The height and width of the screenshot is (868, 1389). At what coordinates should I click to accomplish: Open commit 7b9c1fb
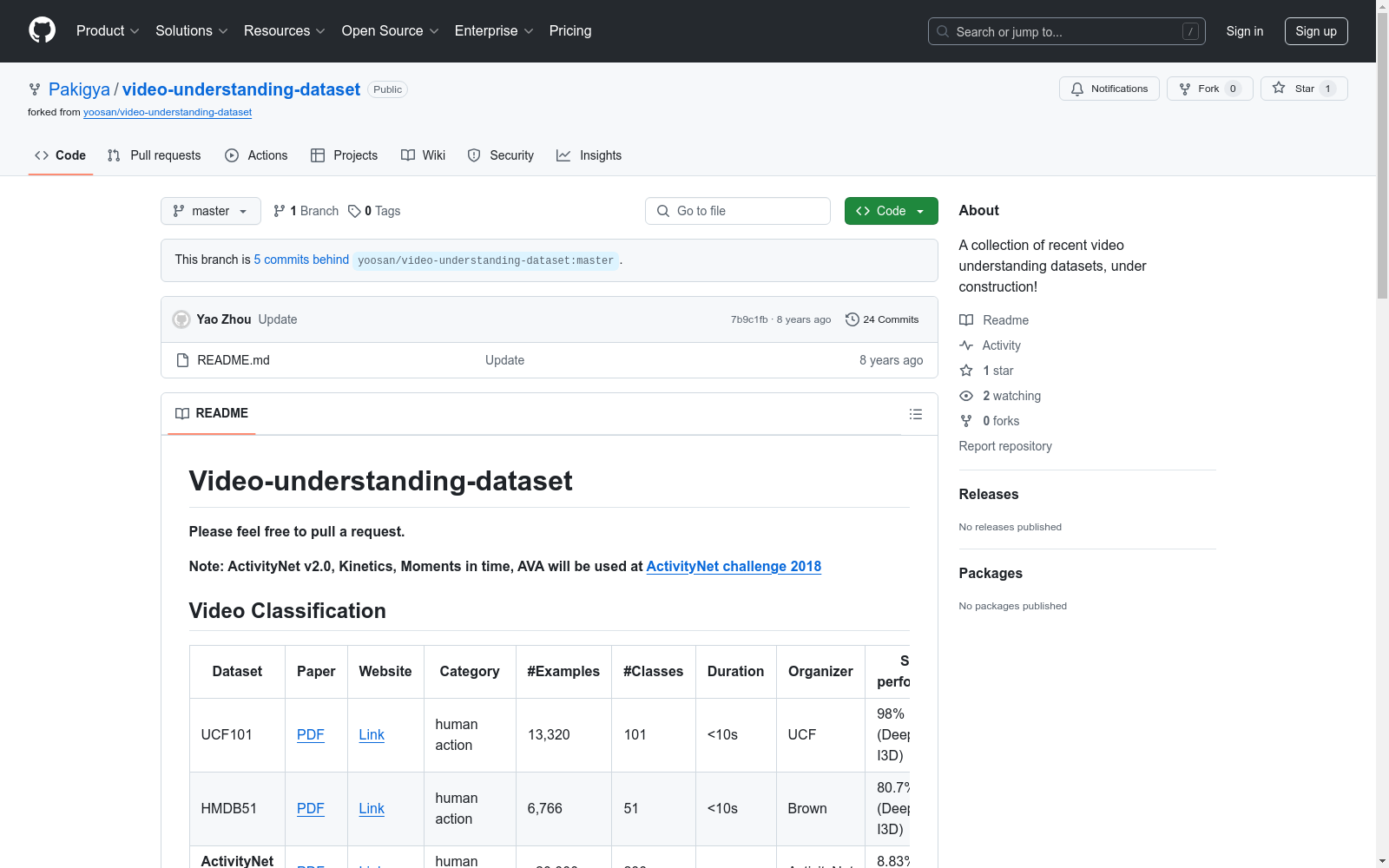[x=749, y=319]
